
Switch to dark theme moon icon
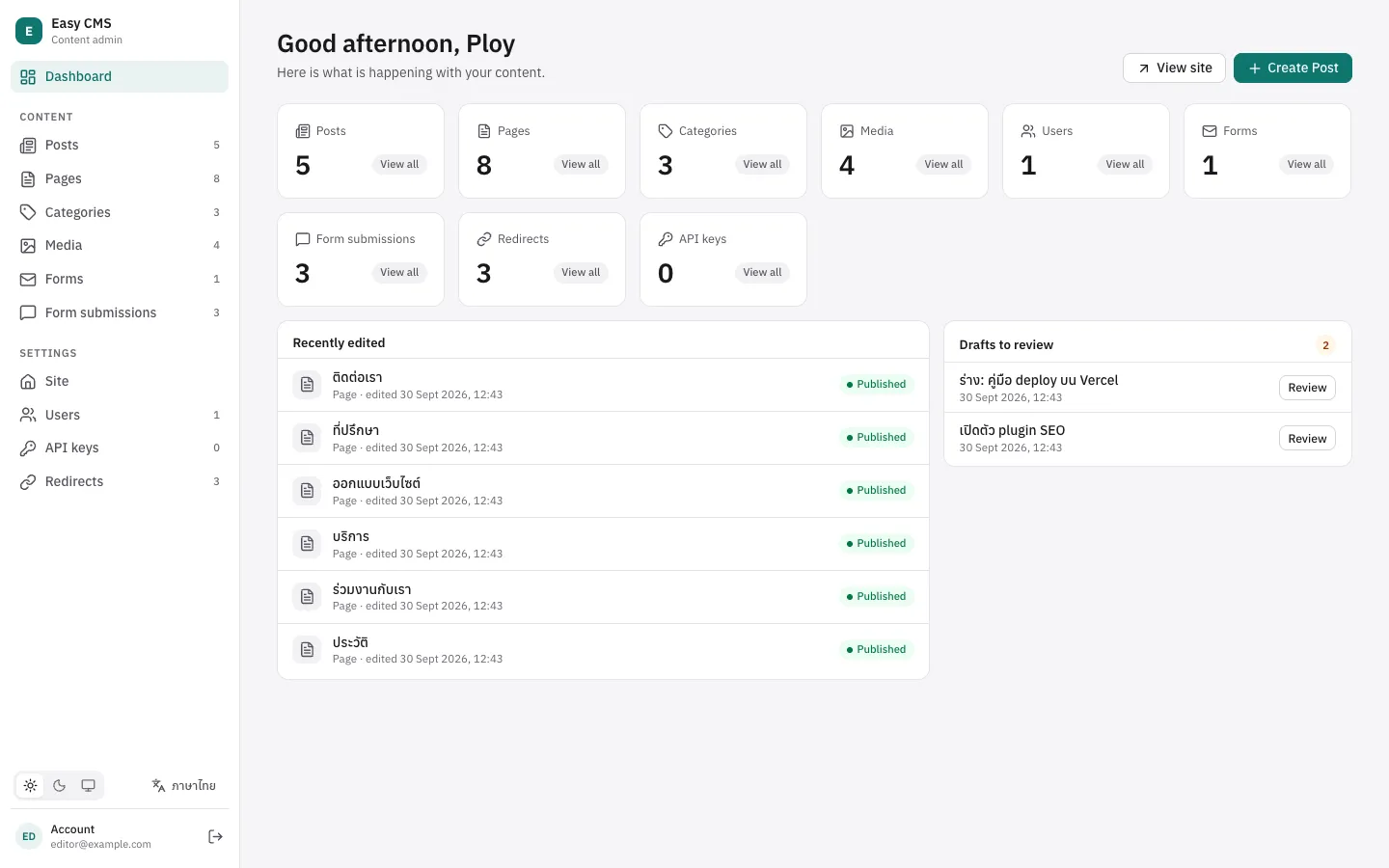(x=60, y=785)
